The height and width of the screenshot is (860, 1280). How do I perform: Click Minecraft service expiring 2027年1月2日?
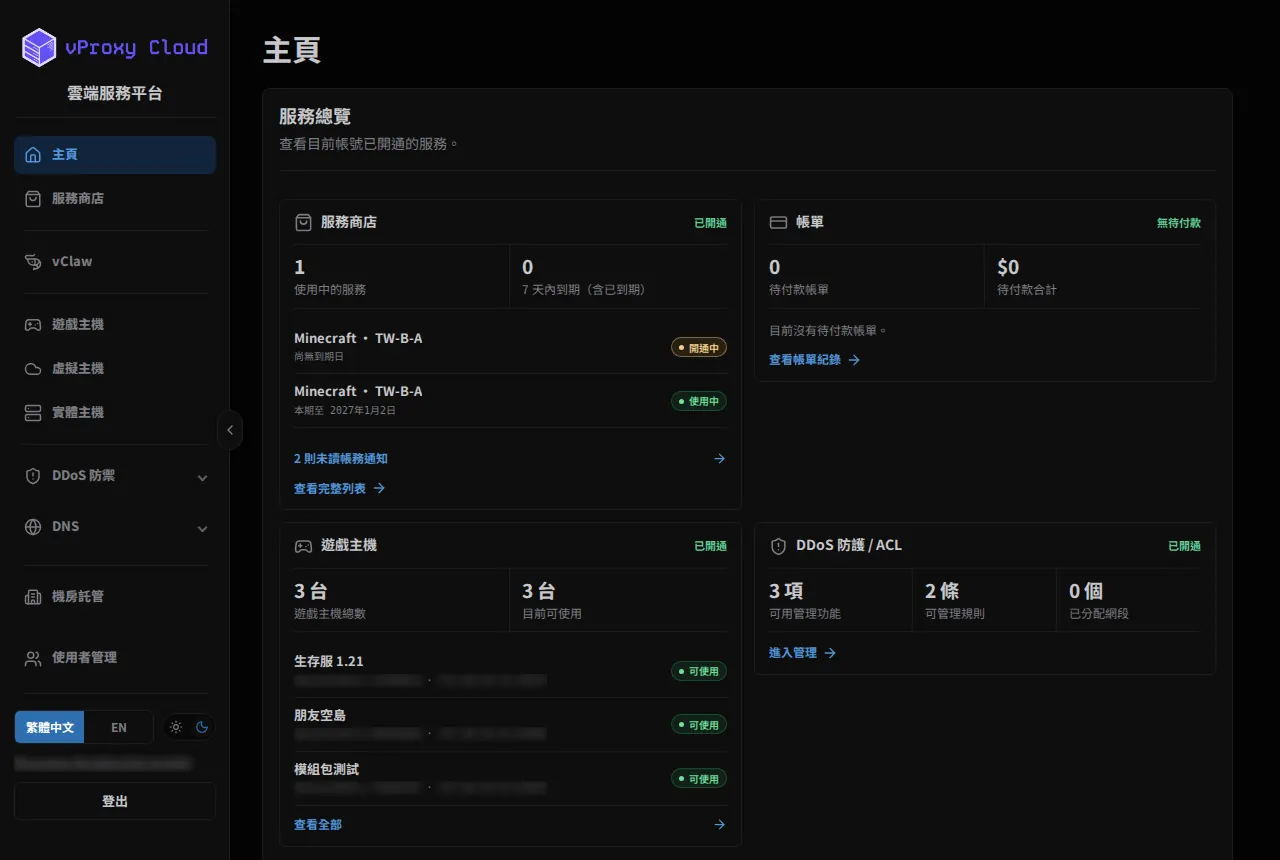[510, 401]
